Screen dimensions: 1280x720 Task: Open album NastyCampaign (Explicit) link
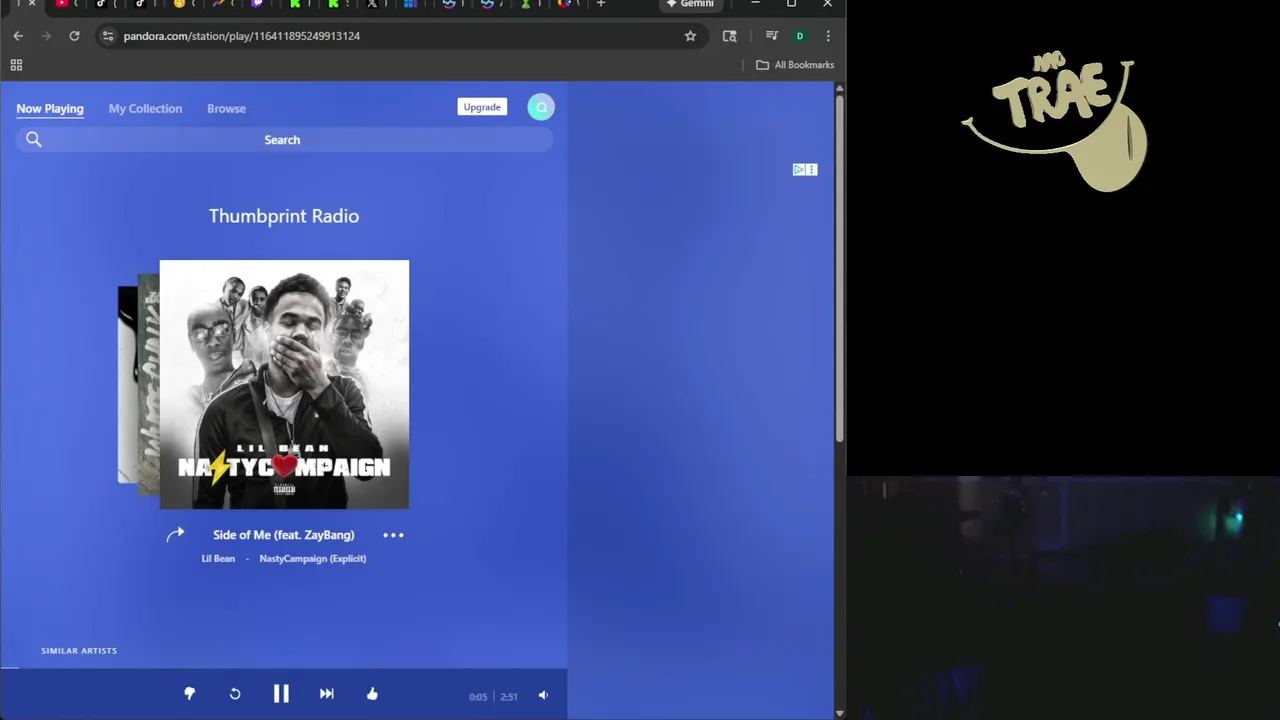click(x=313, y=558)
